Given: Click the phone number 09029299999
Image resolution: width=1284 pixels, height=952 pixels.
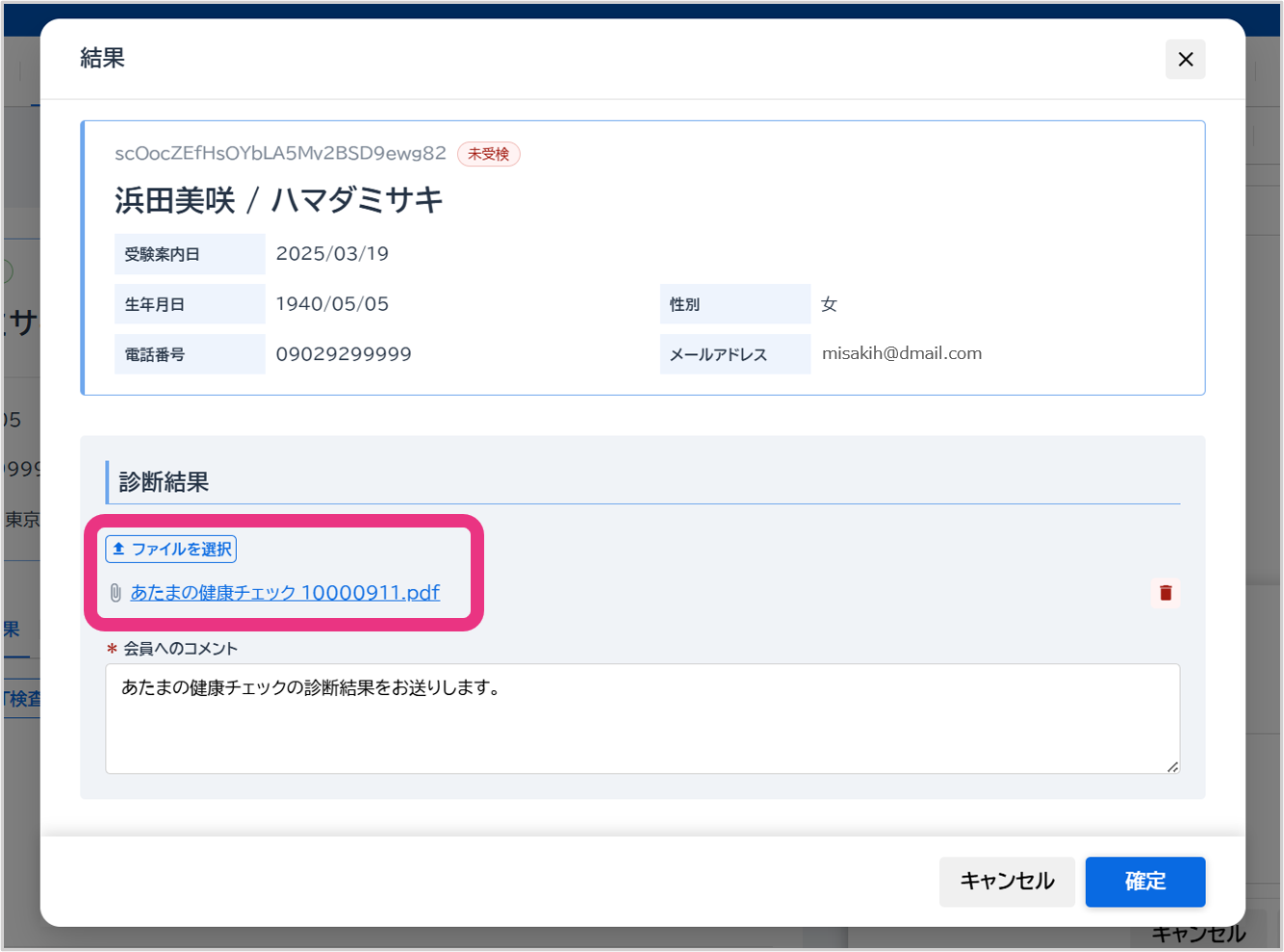Looking at the screenshot, I should tap(344, 354).
